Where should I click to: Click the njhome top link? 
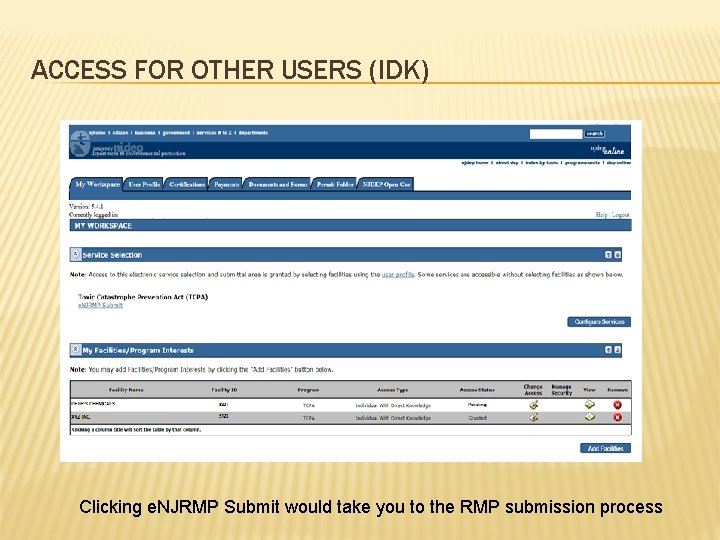tap(97, 133)
